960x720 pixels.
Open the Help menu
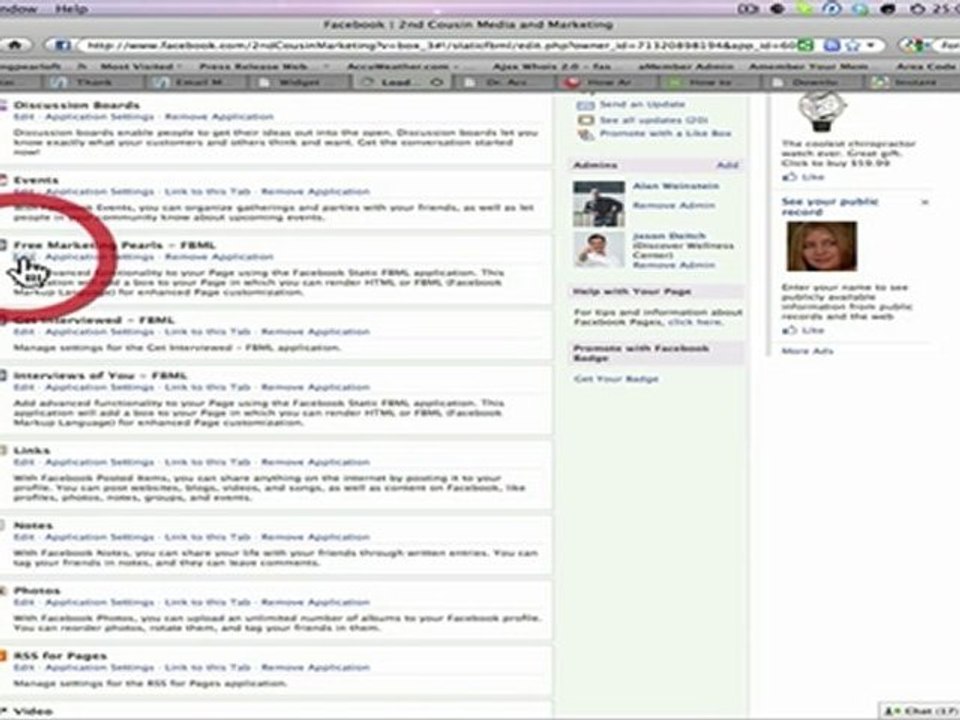[x=72, y=9]
